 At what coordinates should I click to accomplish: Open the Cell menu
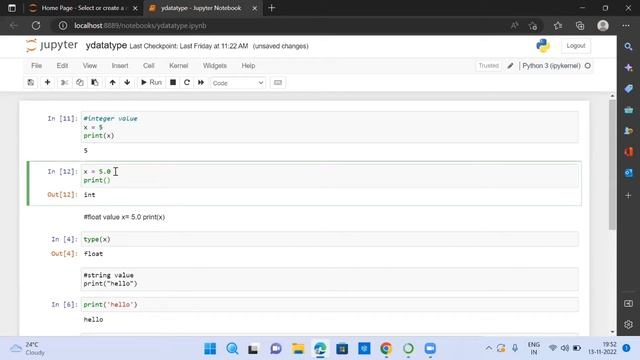[x=149, y=66]
